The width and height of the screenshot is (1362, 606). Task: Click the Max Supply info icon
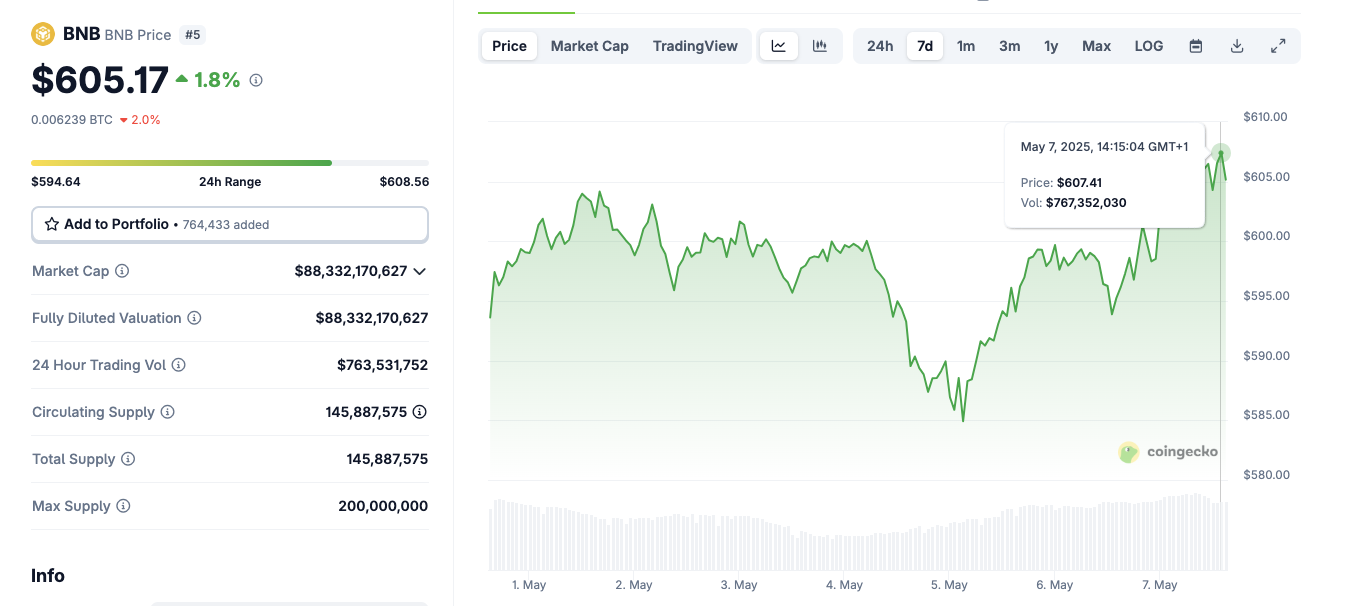pyautogui.click(x=123, y=506)
